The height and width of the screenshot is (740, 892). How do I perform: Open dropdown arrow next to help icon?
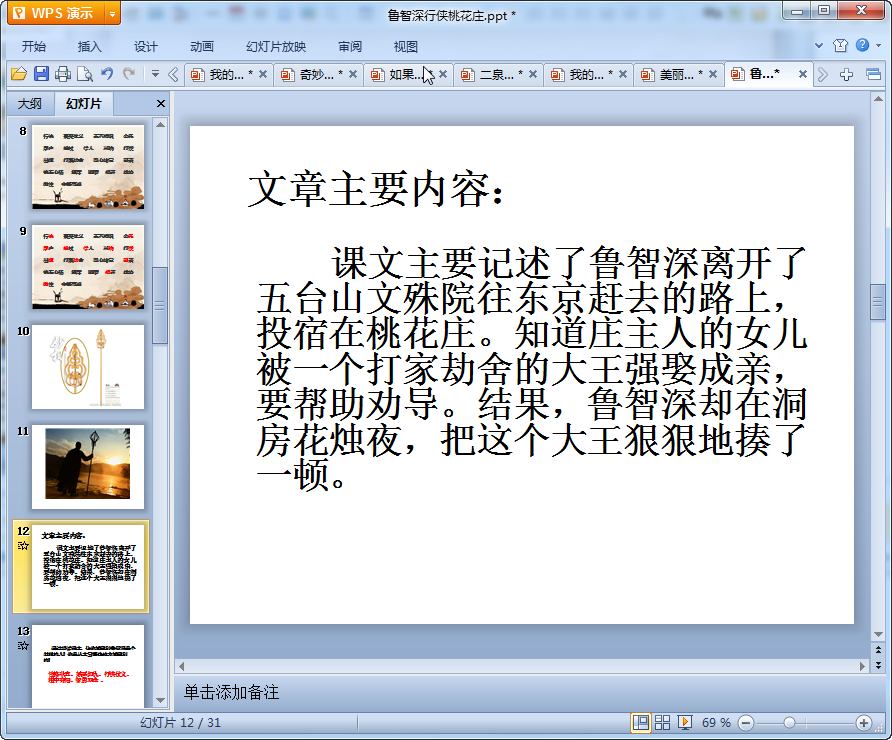(878, 46)
